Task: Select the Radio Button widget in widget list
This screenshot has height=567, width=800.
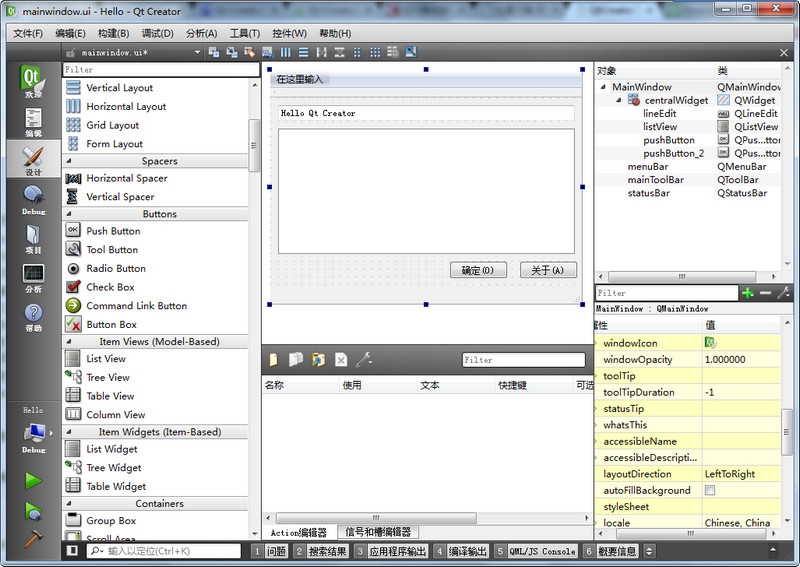Action: 115,268
